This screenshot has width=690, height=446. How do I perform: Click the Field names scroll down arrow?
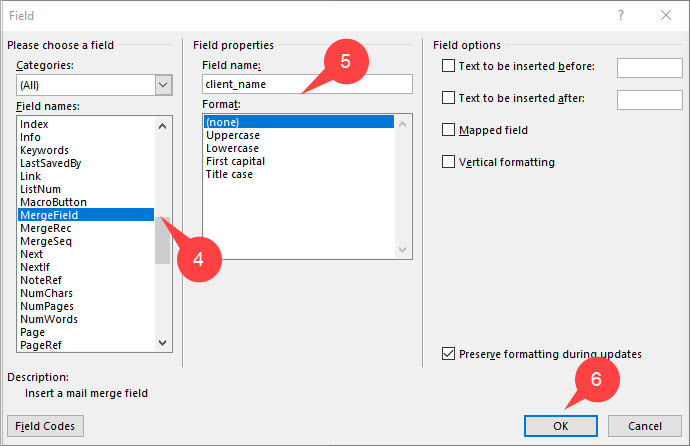pos(162,343)
